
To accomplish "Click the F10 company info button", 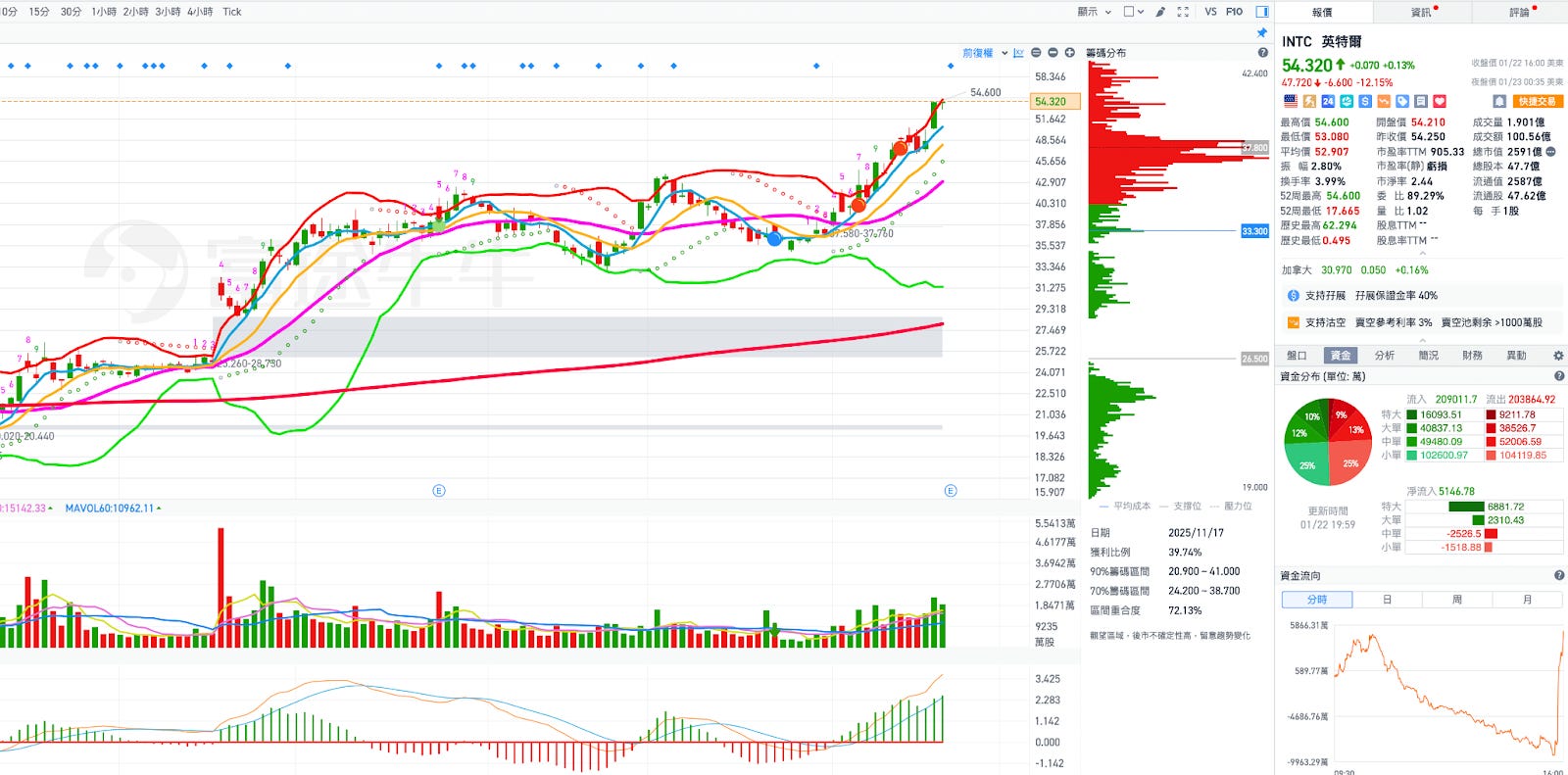I will (x=1234, y=12).
